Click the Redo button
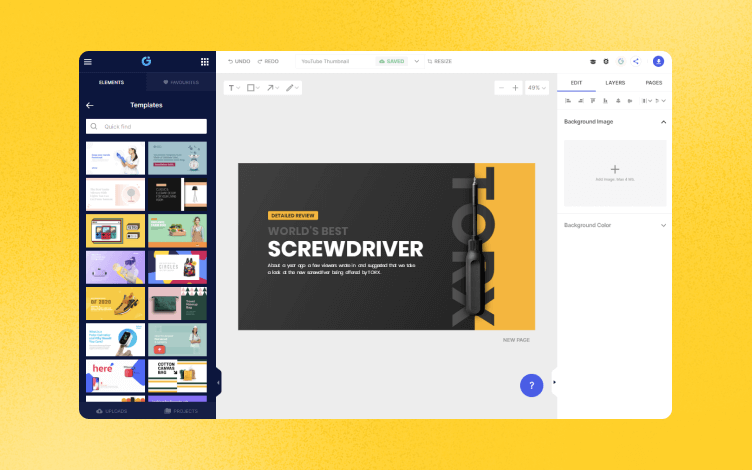Screen dimensions: 752x470 click(x=268, y=61)
